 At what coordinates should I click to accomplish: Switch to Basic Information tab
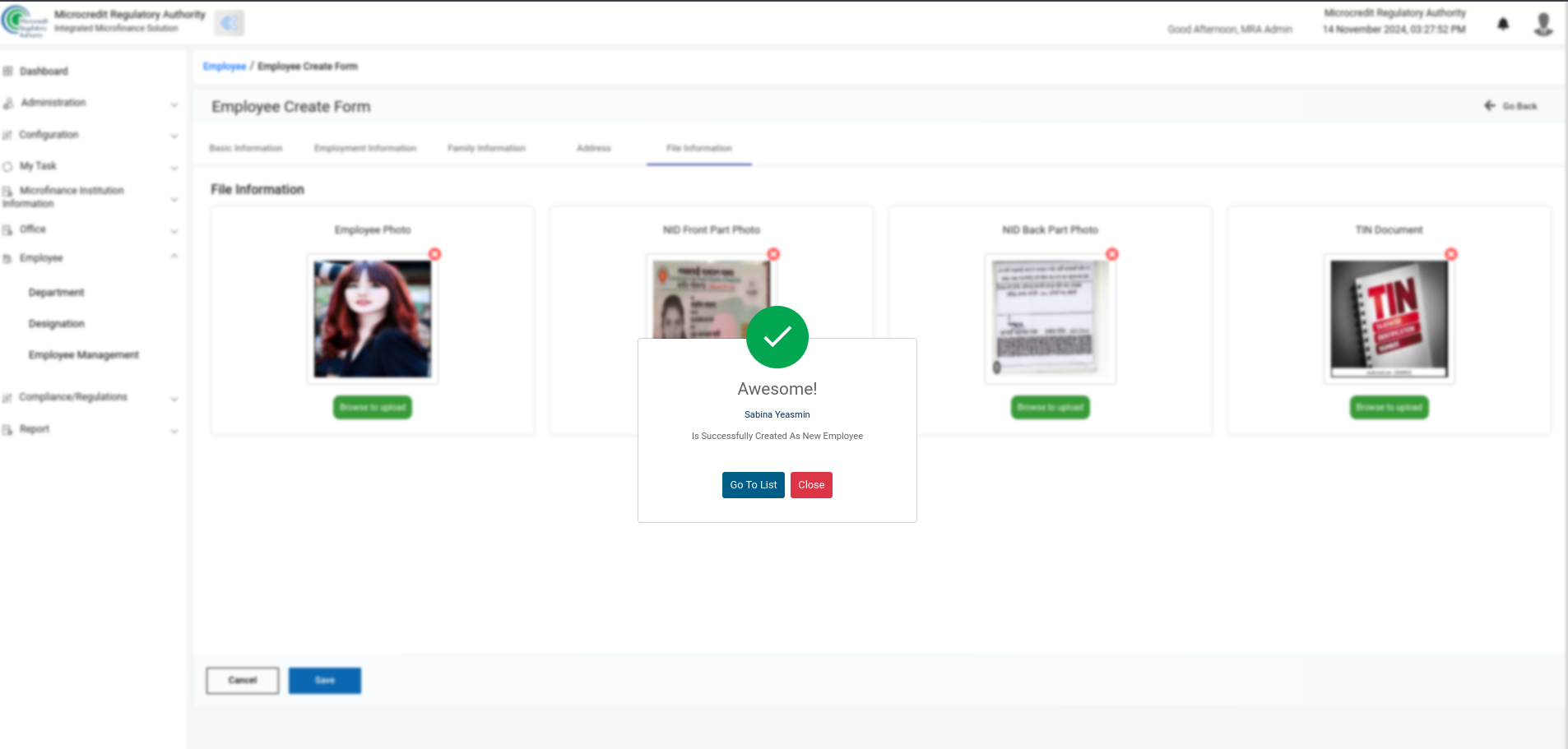click(245, 149)
